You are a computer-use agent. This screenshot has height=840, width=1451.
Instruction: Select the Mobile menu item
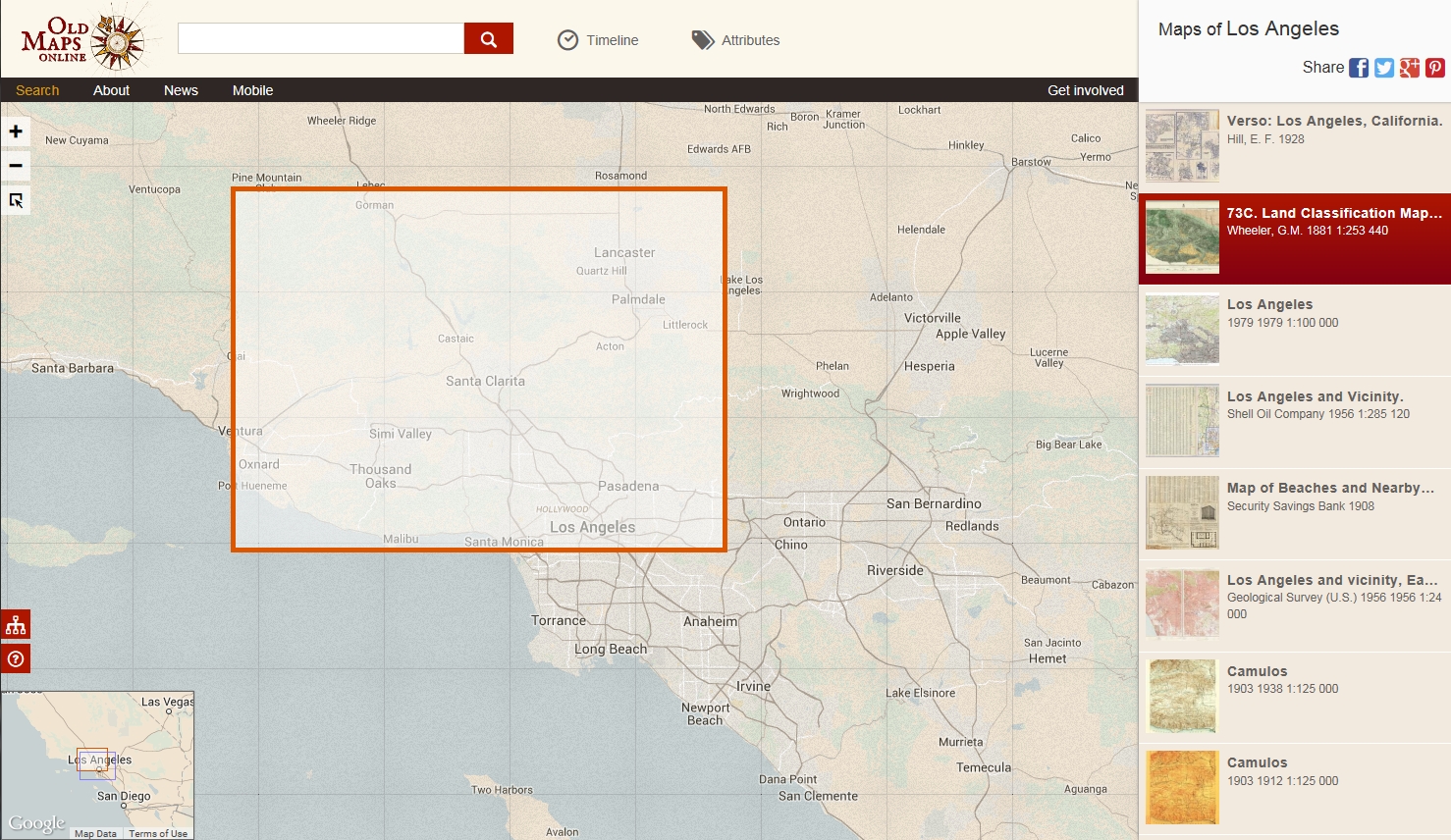(252, 89)
